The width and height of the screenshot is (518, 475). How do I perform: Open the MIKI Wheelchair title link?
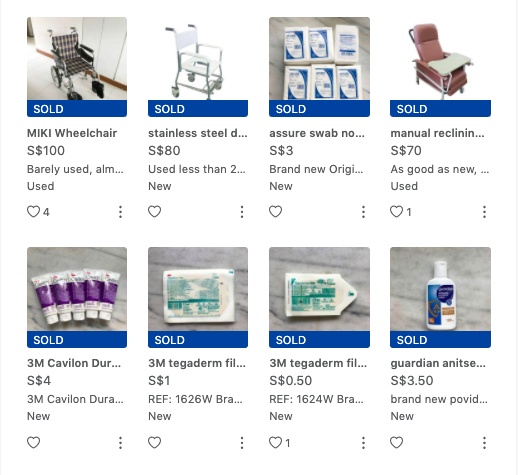click(x=72, y=133)
